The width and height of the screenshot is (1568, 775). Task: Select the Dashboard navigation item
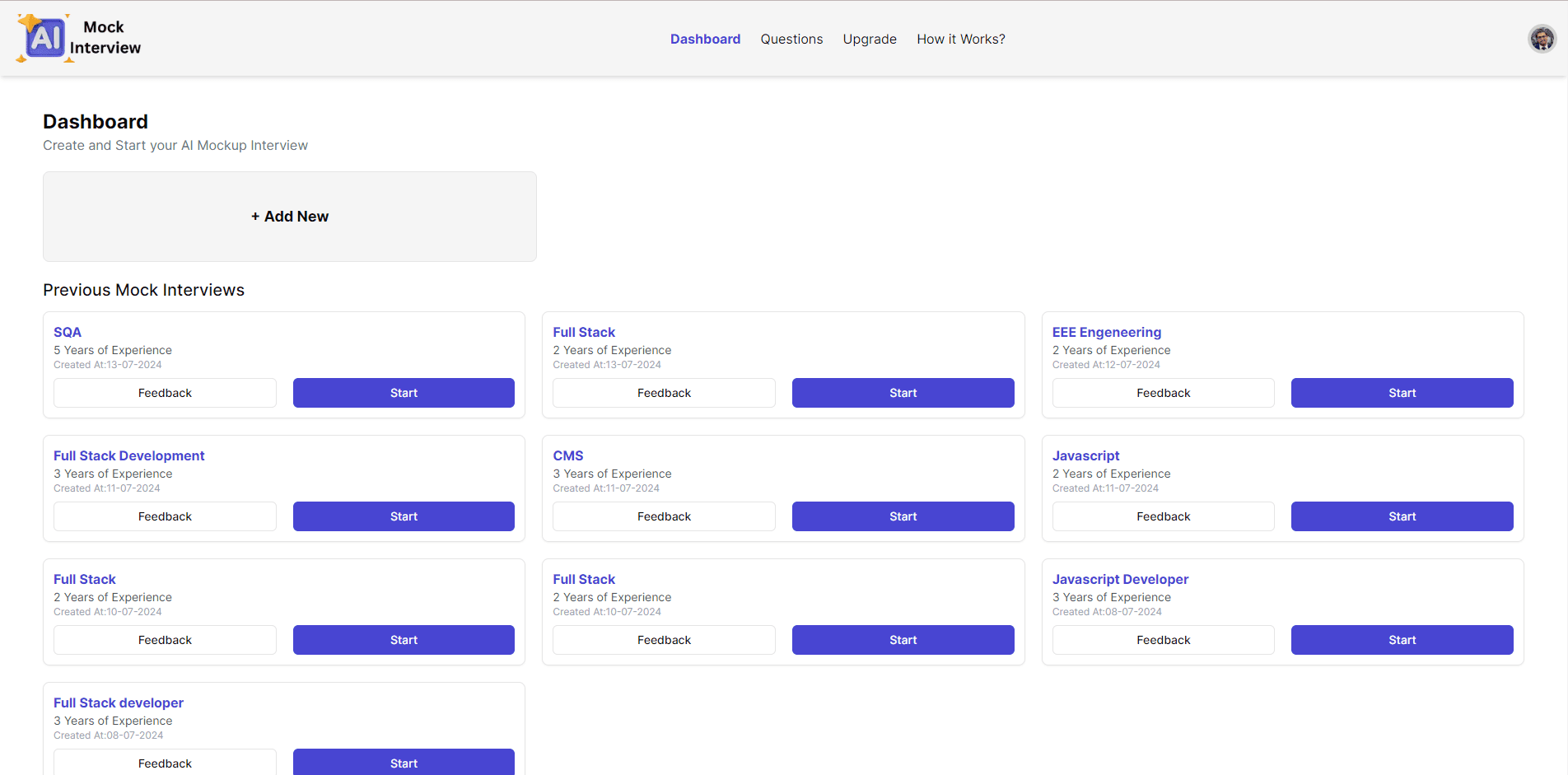tap(705, 39)
